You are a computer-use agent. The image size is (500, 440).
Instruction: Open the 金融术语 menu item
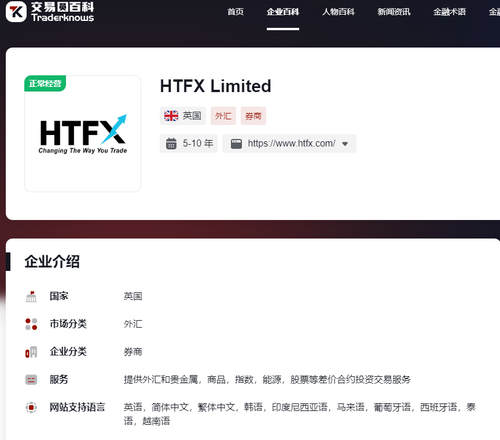point(449,12)
